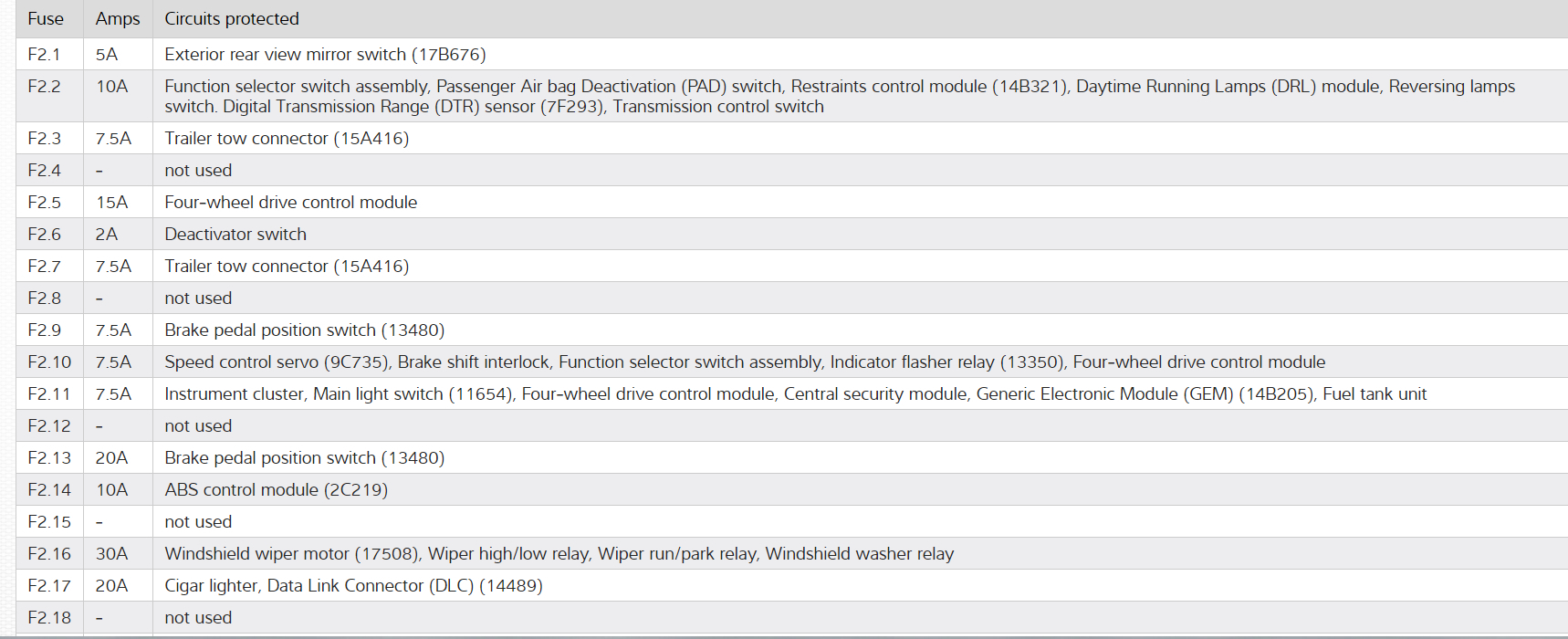This screenshot has width=1568, height=639.
Task: Select the F2.9 fuse label
Action: click(x=44, y=330)
